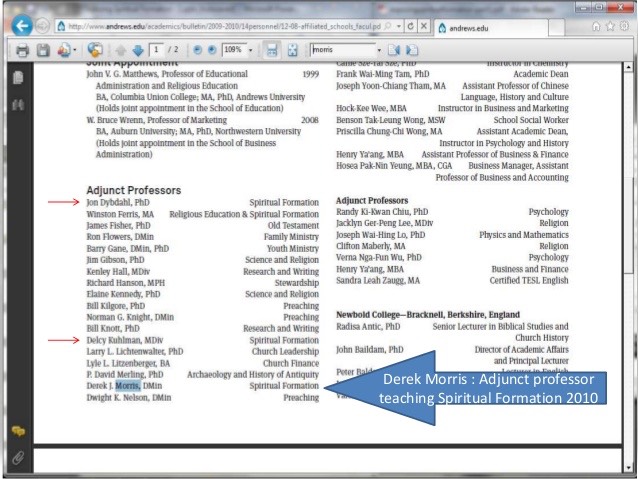Click the address bar URL field

224,26
